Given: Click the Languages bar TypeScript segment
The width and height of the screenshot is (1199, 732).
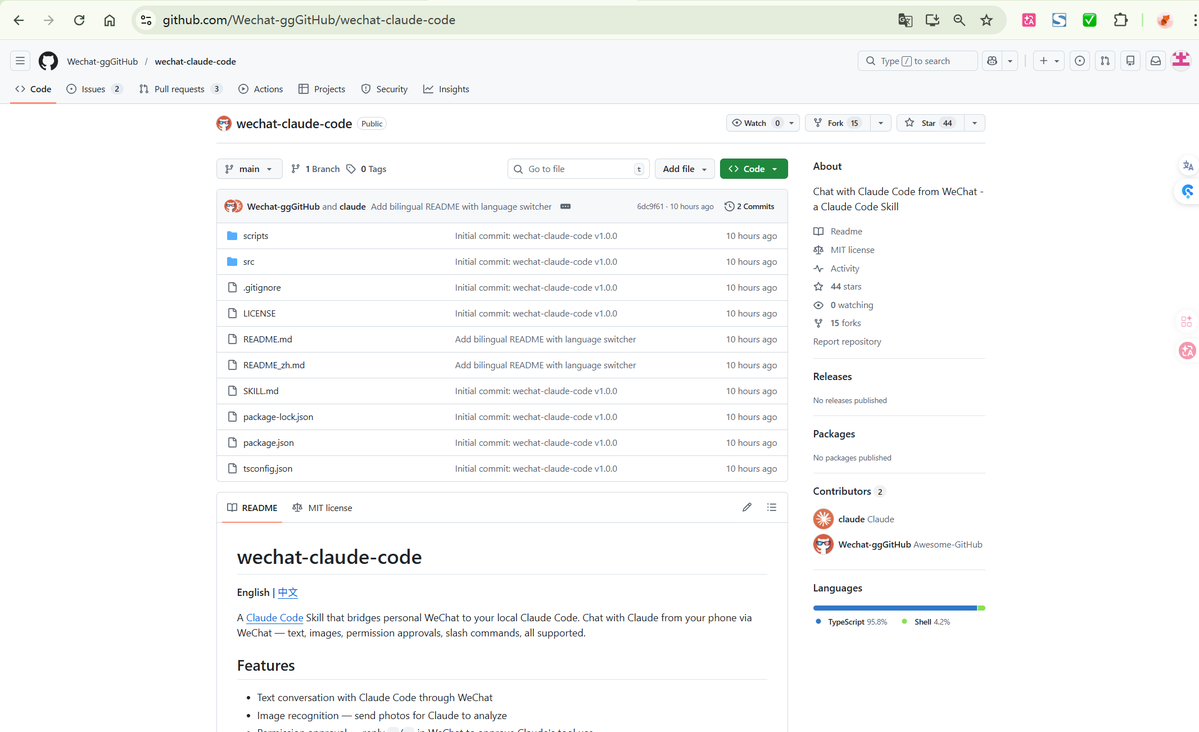Looking at the screenshot, I should [895, 608].
